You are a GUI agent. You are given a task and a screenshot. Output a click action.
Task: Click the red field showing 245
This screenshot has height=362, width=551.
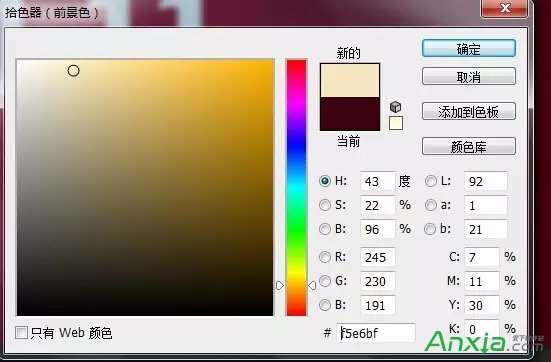(x=377, y=257)
